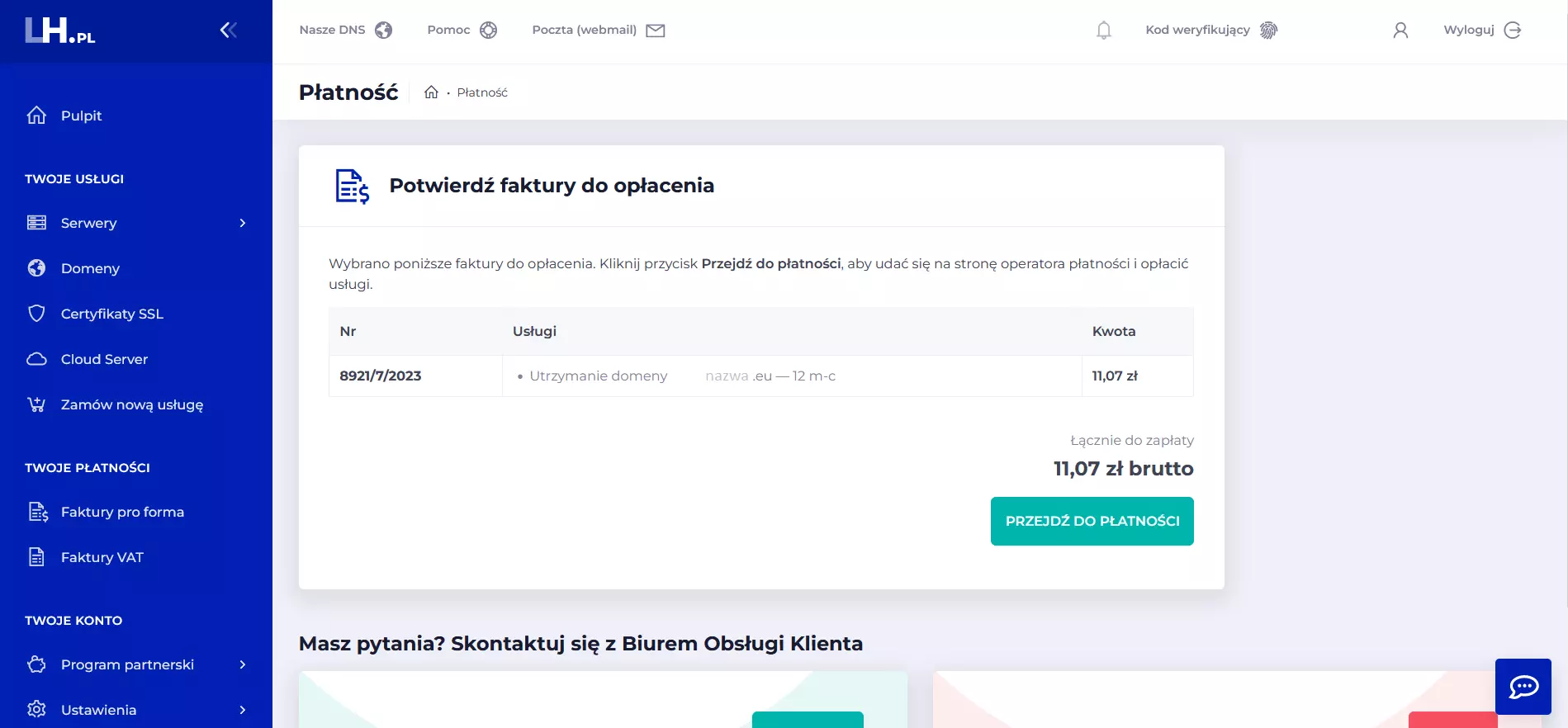Expand Program partnerski submenu chevron
The image size is (1568, 728).
(x=243, y=664)
